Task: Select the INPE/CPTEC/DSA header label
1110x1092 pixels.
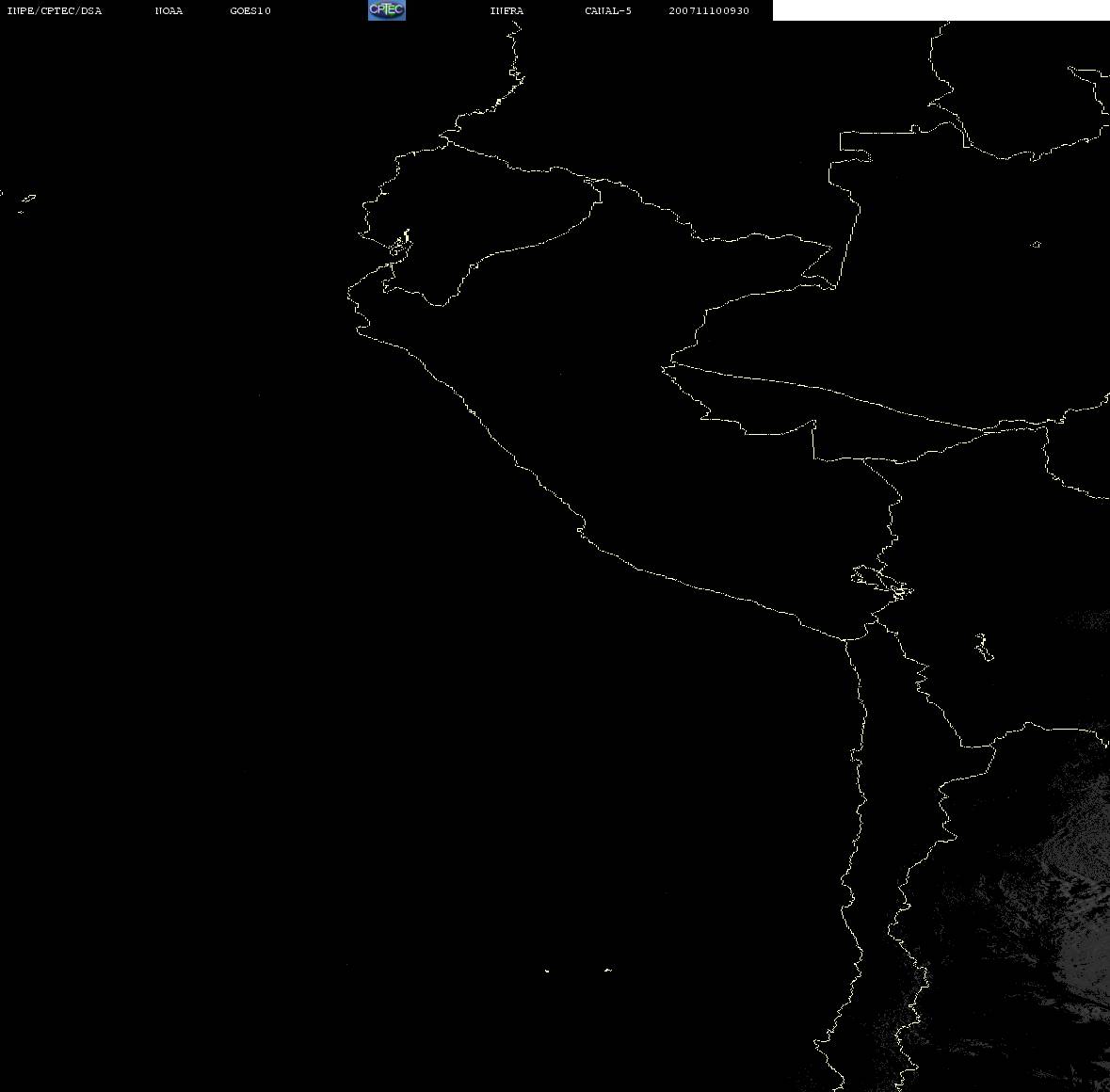Action: click(x=54, y=10)
